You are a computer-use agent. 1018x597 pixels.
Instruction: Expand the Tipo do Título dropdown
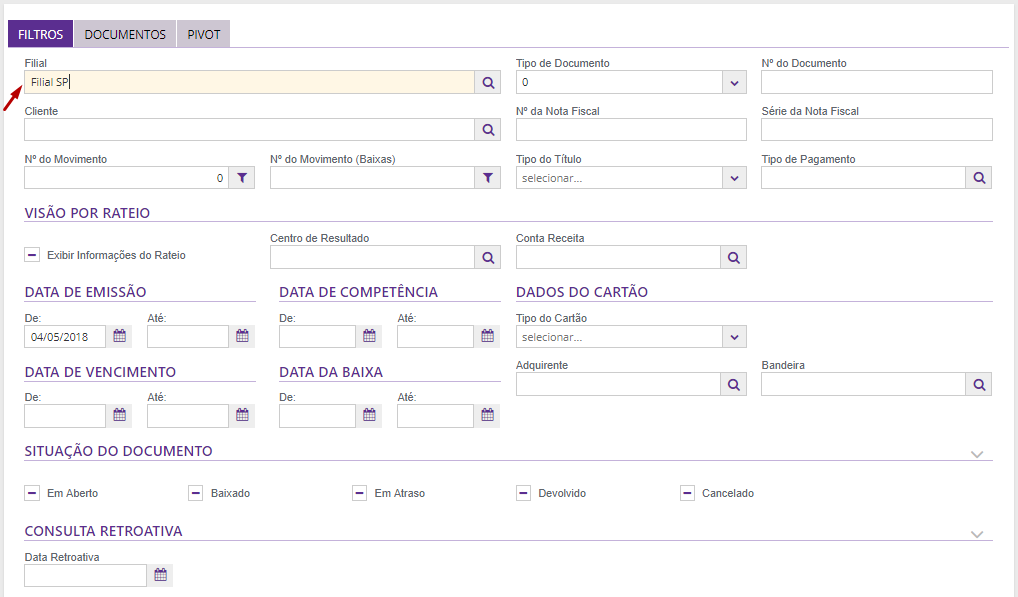click(x=734, y=178)
